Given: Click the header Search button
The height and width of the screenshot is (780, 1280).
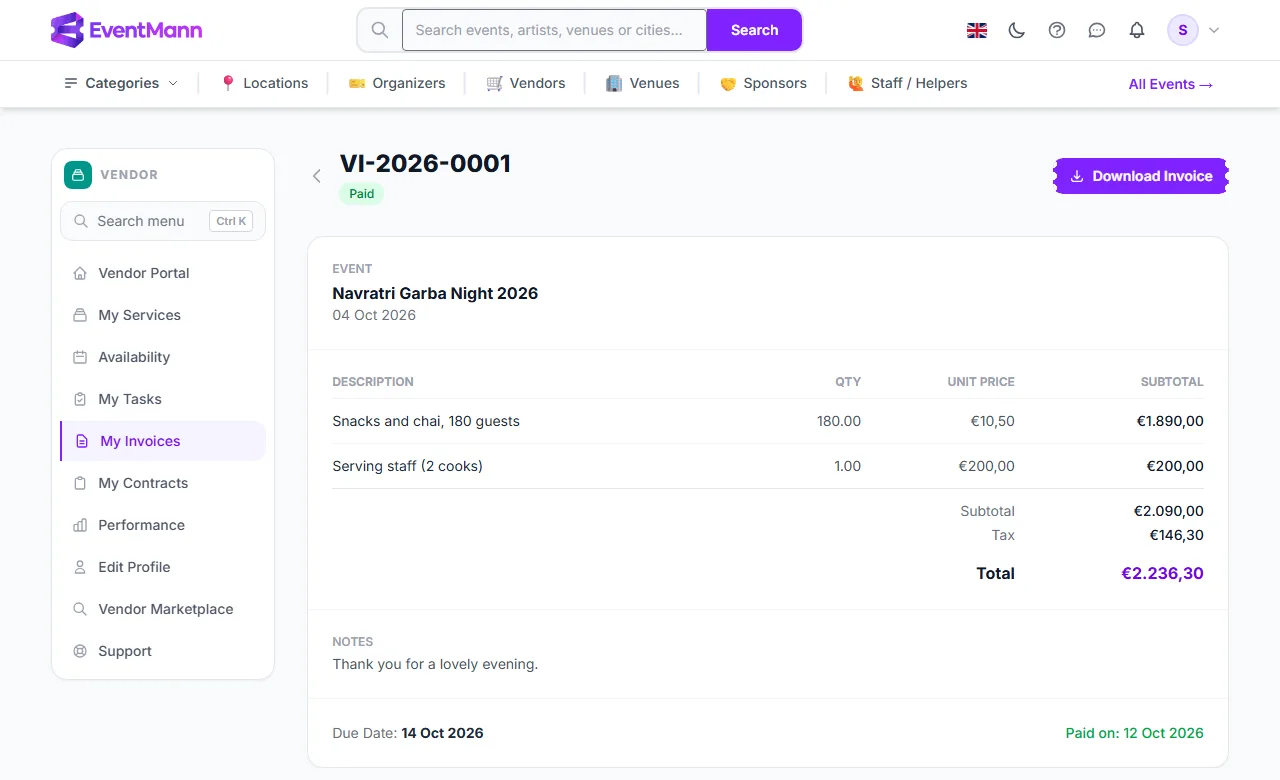Looking at the screenshot, I should tap(754, 30).
